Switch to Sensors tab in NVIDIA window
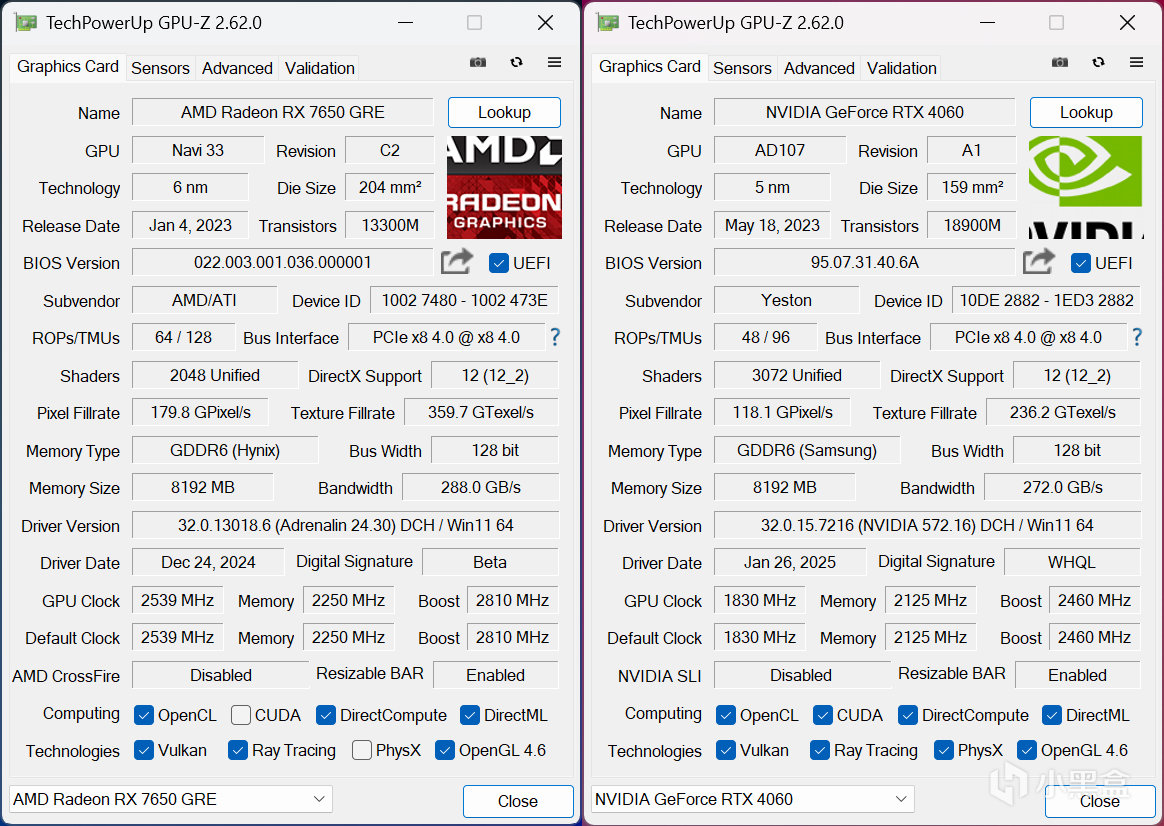The width and height of the screenshot is (1164, 826). [x=742, y=68]
